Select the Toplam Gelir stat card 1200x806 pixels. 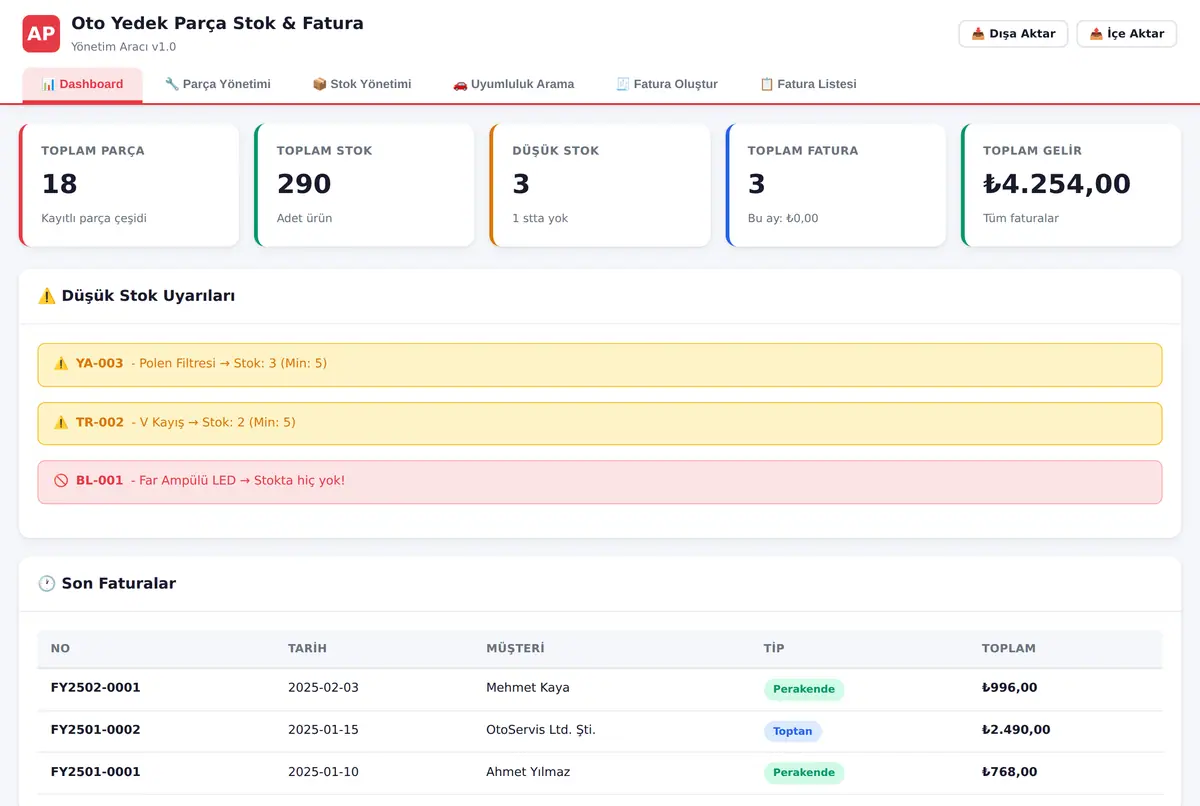pyautogui.click(x=1071, y=185)
